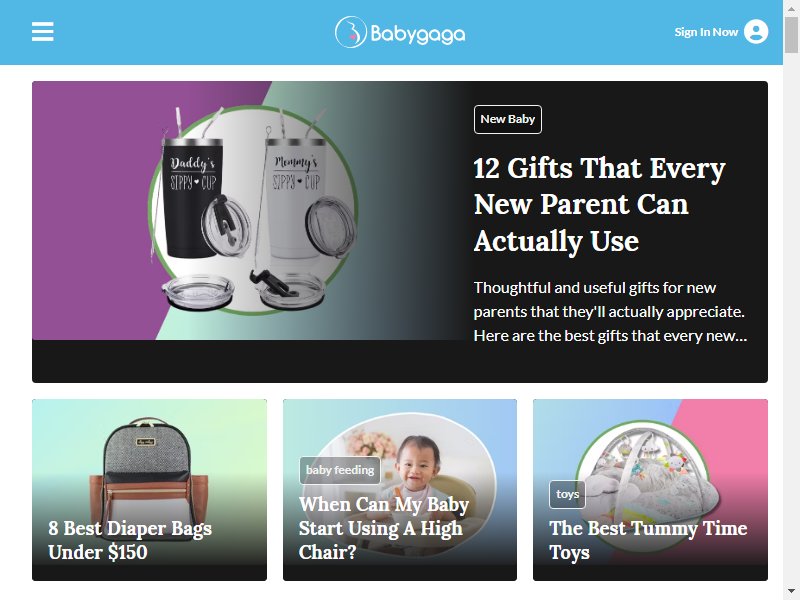This screenshot has height=600, width=800.
Task: Click the vertical scrollbar thumb
Action: 791,34
